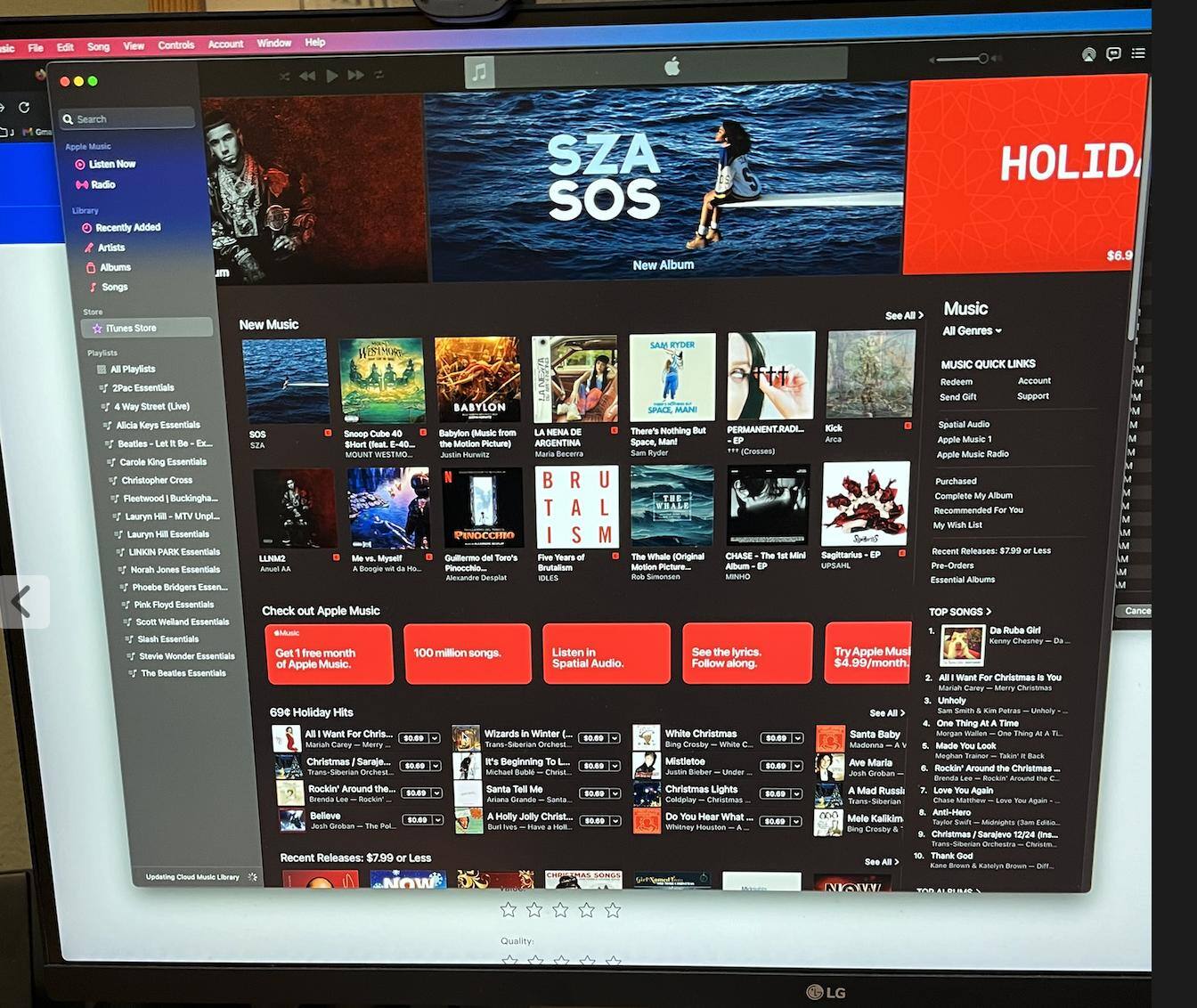This screenshot has height=1008, width=1197.
Task: Open price dropdown arrow for White Christmas
Action: [x=798, y=738]
